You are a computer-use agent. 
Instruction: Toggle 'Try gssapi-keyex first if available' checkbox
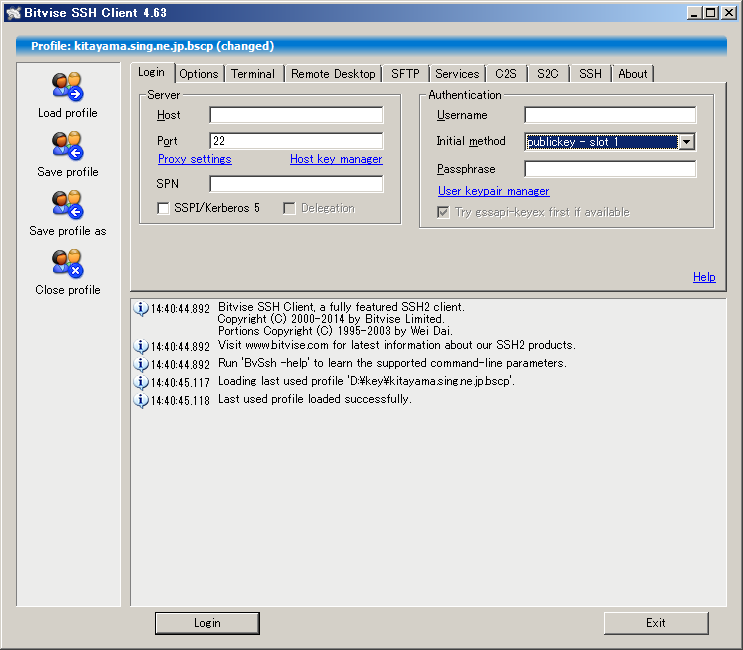[443, 212]
